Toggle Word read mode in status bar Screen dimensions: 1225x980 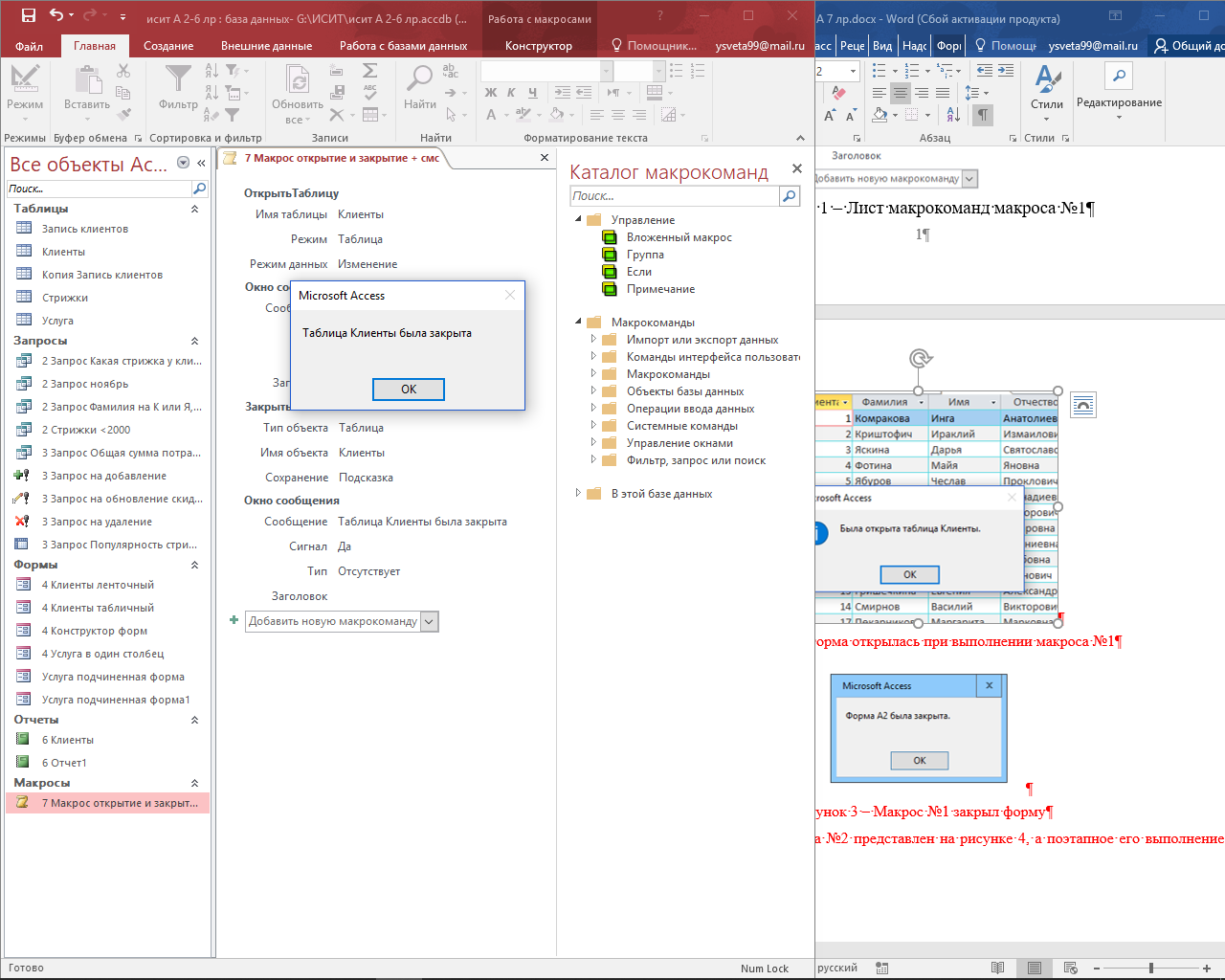coord(998,968)
